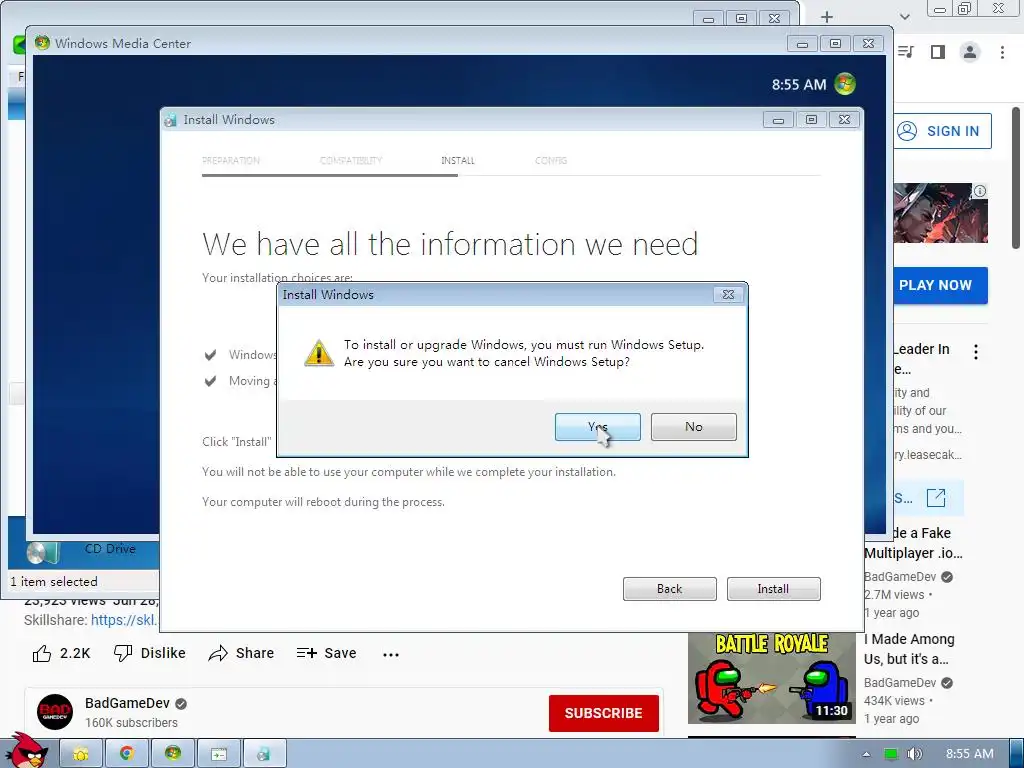Click the green network tray icon
The height and width of the screenshot is (768, 1024).
pos(891,754)
